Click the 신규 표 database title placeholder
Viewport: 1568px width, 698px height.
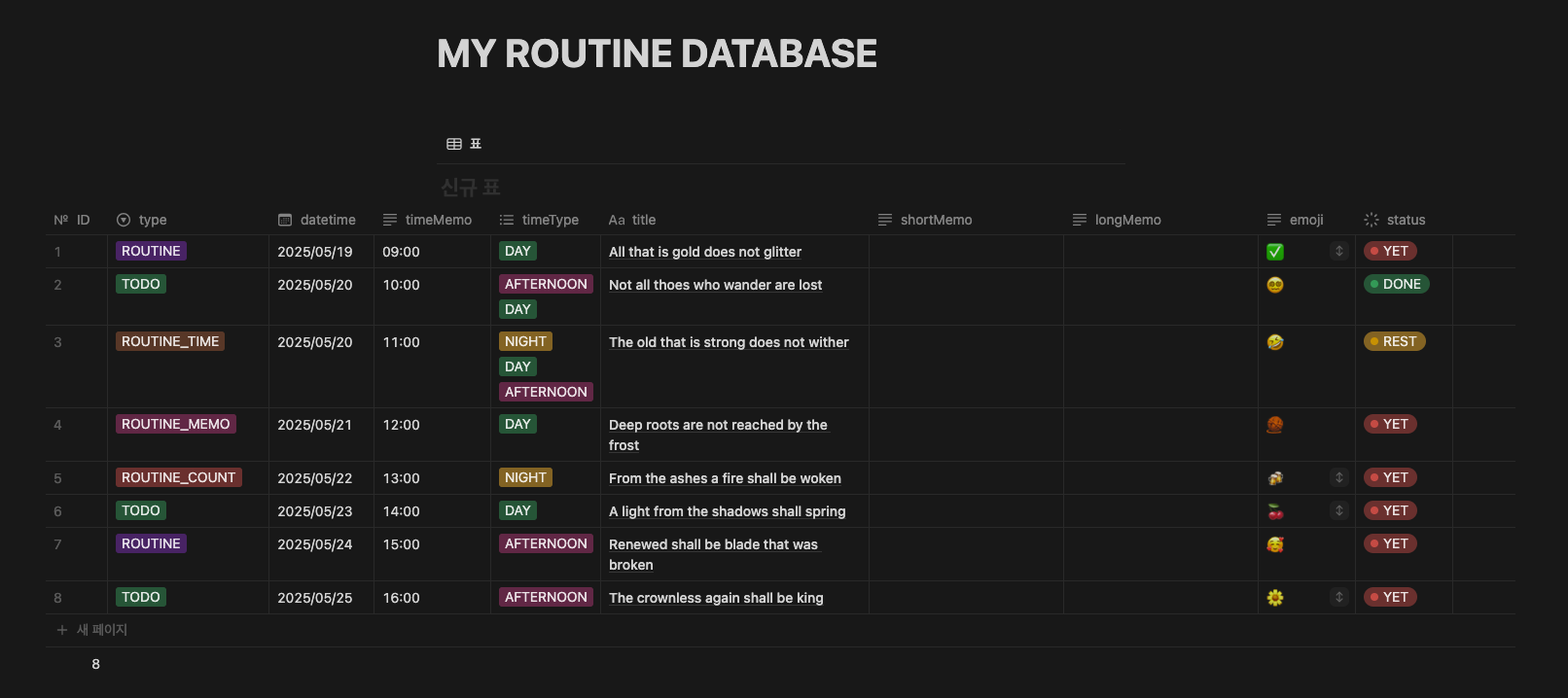[471, 187]
